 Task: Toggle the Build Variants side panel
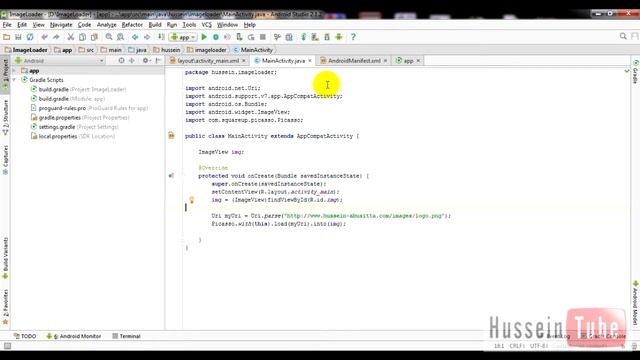tap(5, 258)
